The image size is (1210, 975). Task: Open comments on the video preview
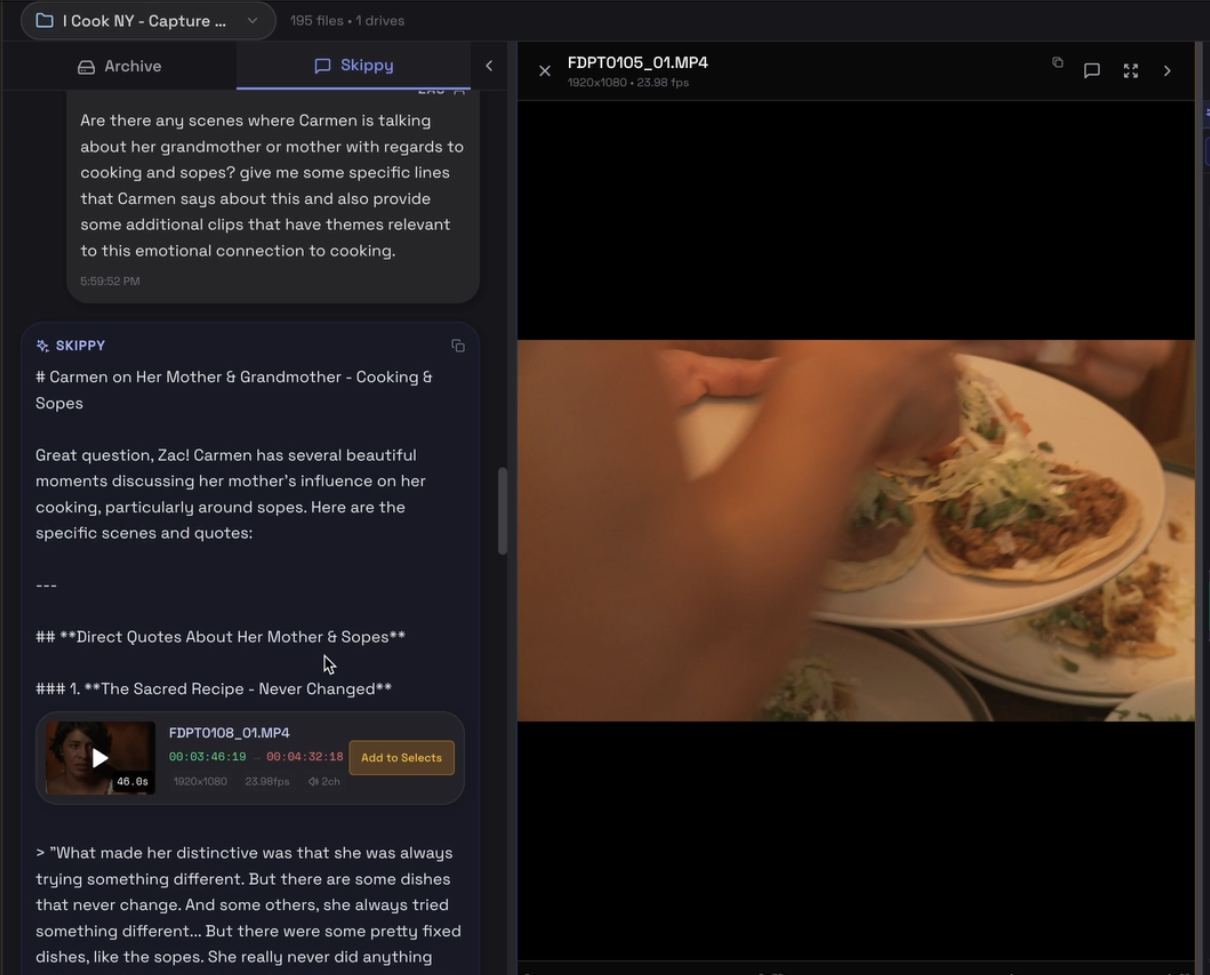point(1092,70)
